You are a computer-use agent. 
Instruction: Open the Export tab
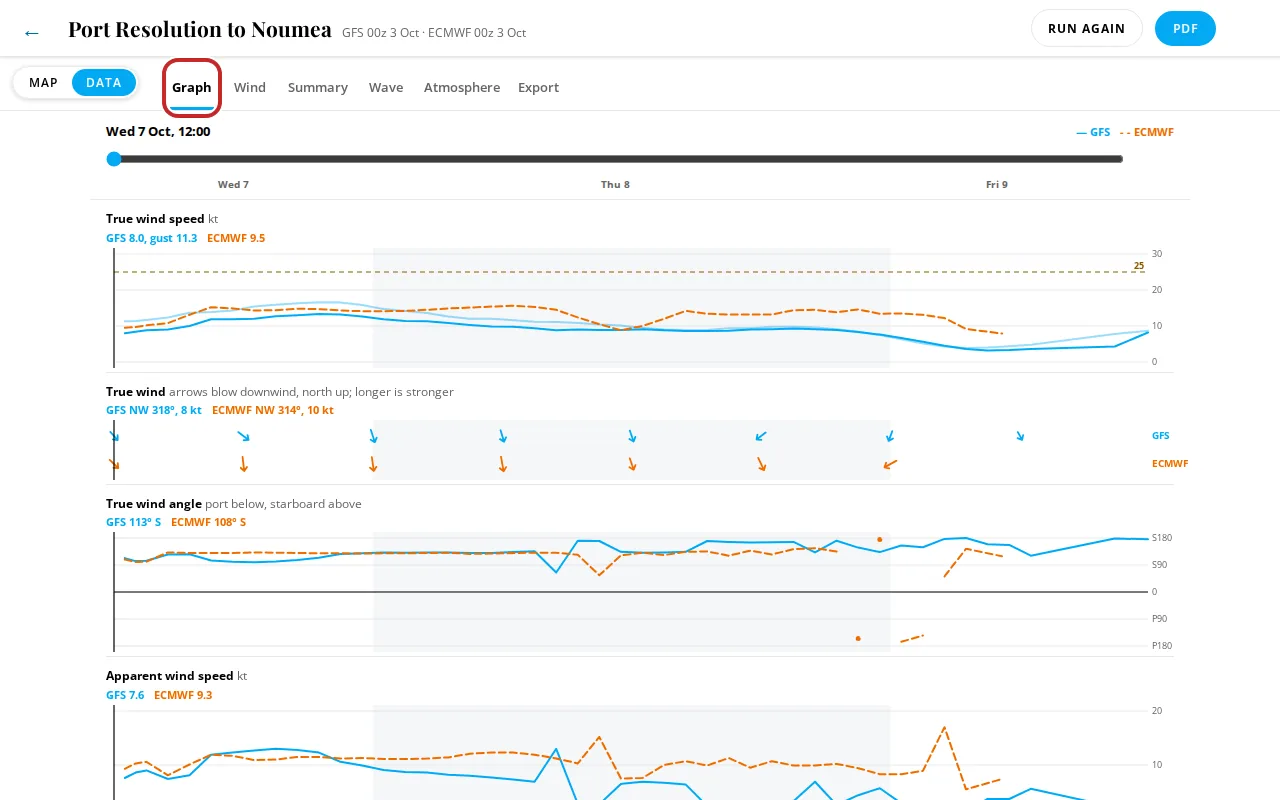pyautogui.click(x=538, y=88)
